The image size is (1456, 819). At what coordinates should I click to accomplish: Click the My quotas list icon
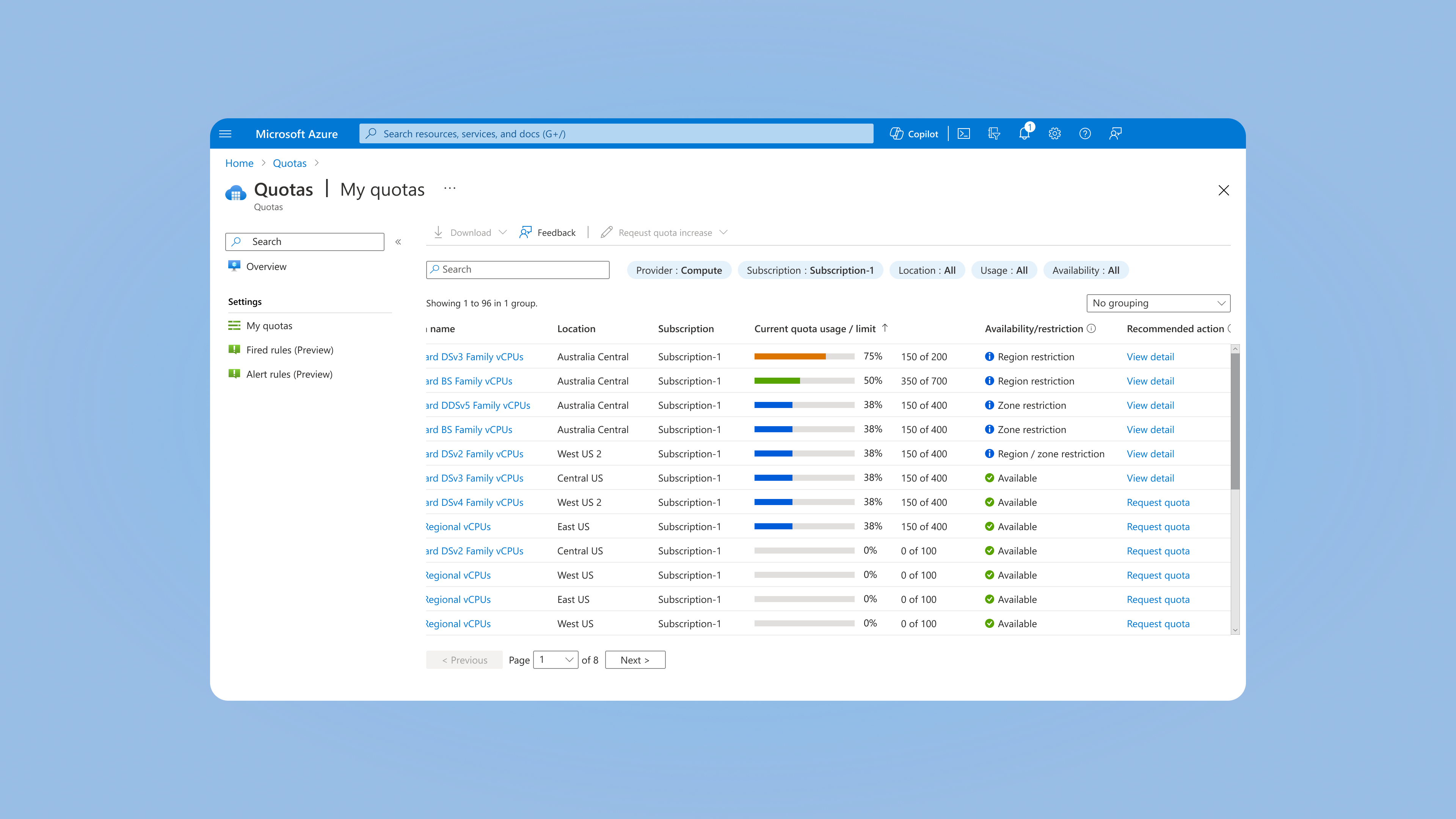pyautogui.click(x=234, y=326)
